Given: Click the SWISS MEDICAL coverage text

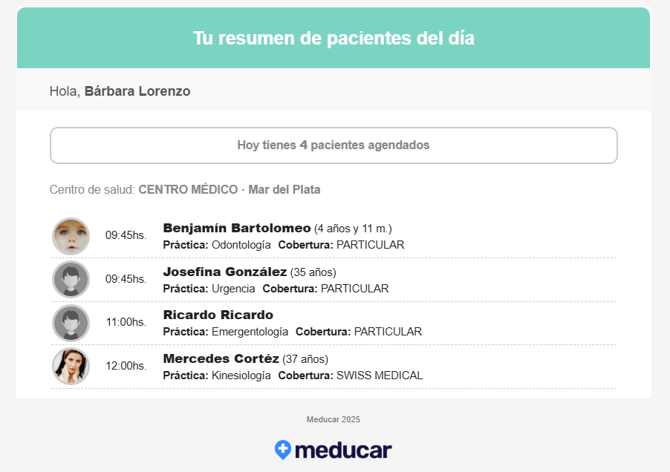Looking at the screenshot, I should [379, 376].
